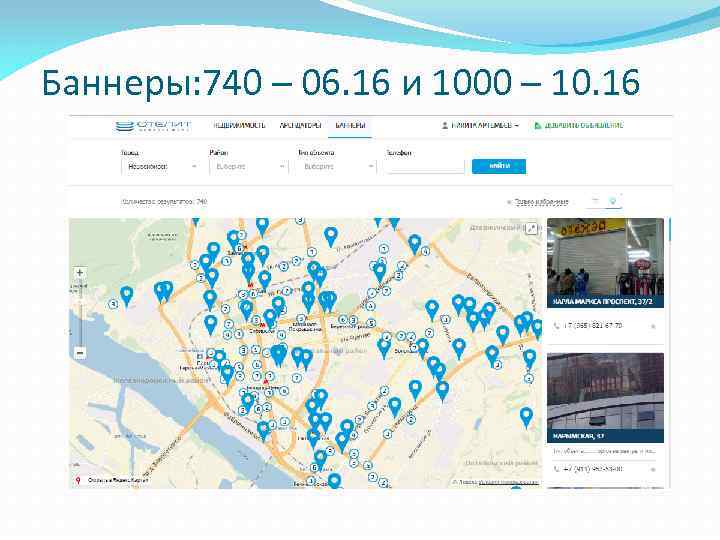The height and width of the screenshot is (540, 720).
Task: Click the blue Найти search button
Action: pos(499,166)
